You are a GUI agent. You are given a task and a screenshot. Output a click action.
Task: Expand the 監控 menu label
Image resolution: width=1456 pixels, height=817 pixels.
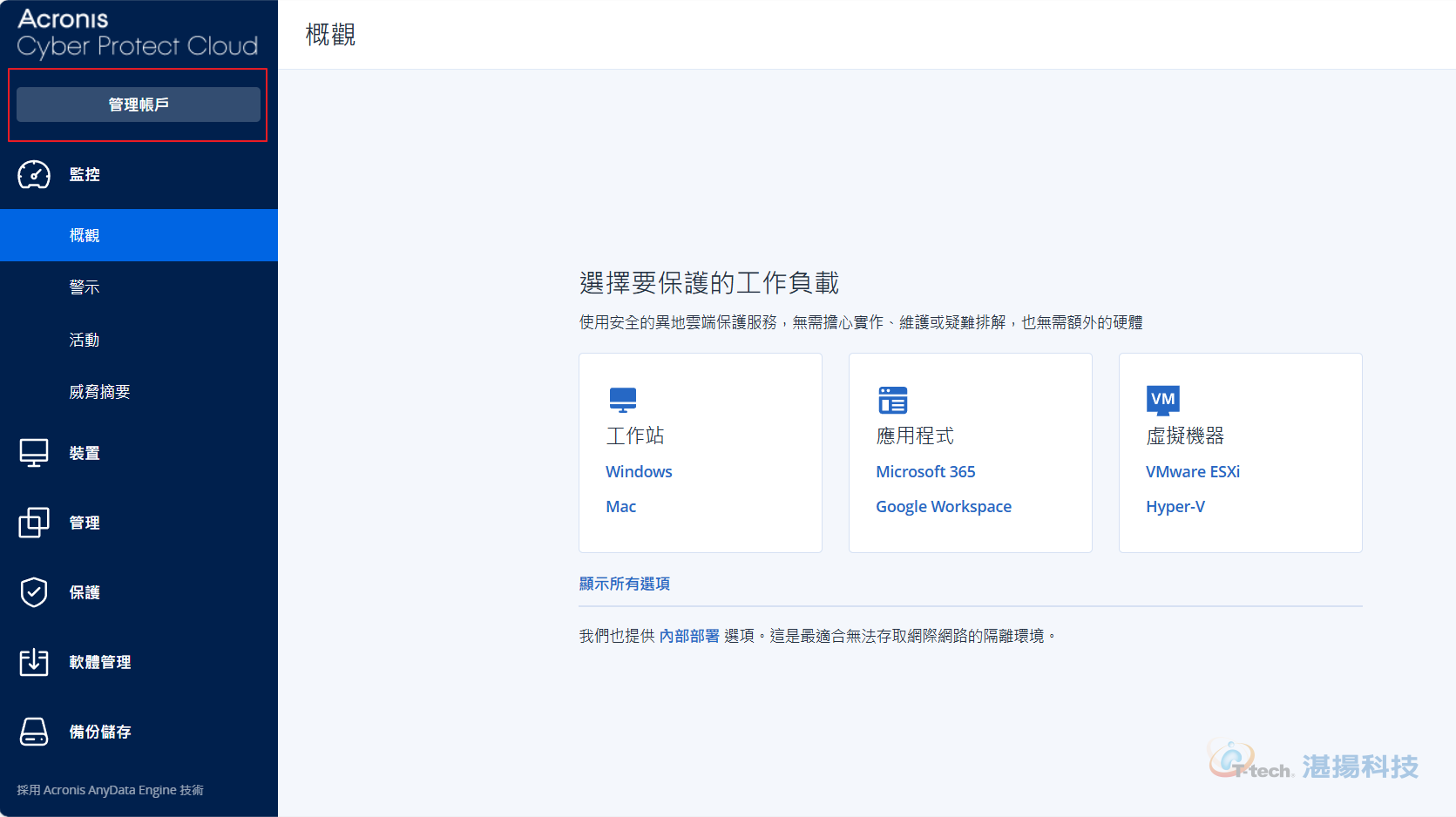[x=85, y=174]
